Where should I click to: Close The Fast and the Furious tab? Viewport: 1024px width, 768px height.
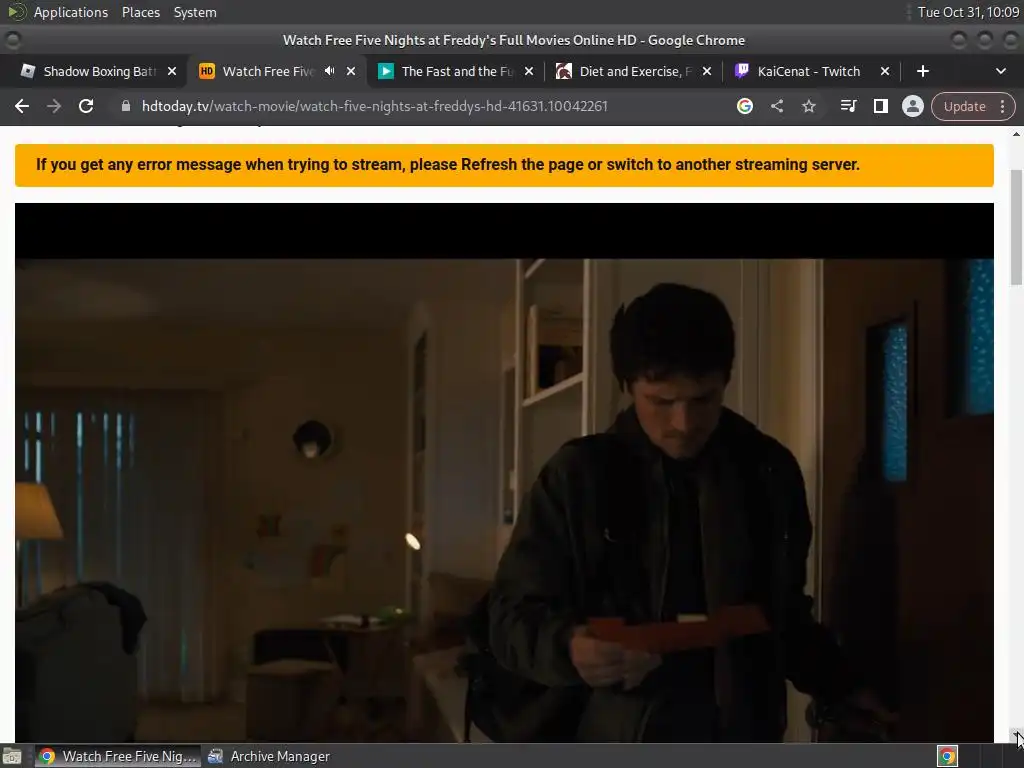click(529, 71)
